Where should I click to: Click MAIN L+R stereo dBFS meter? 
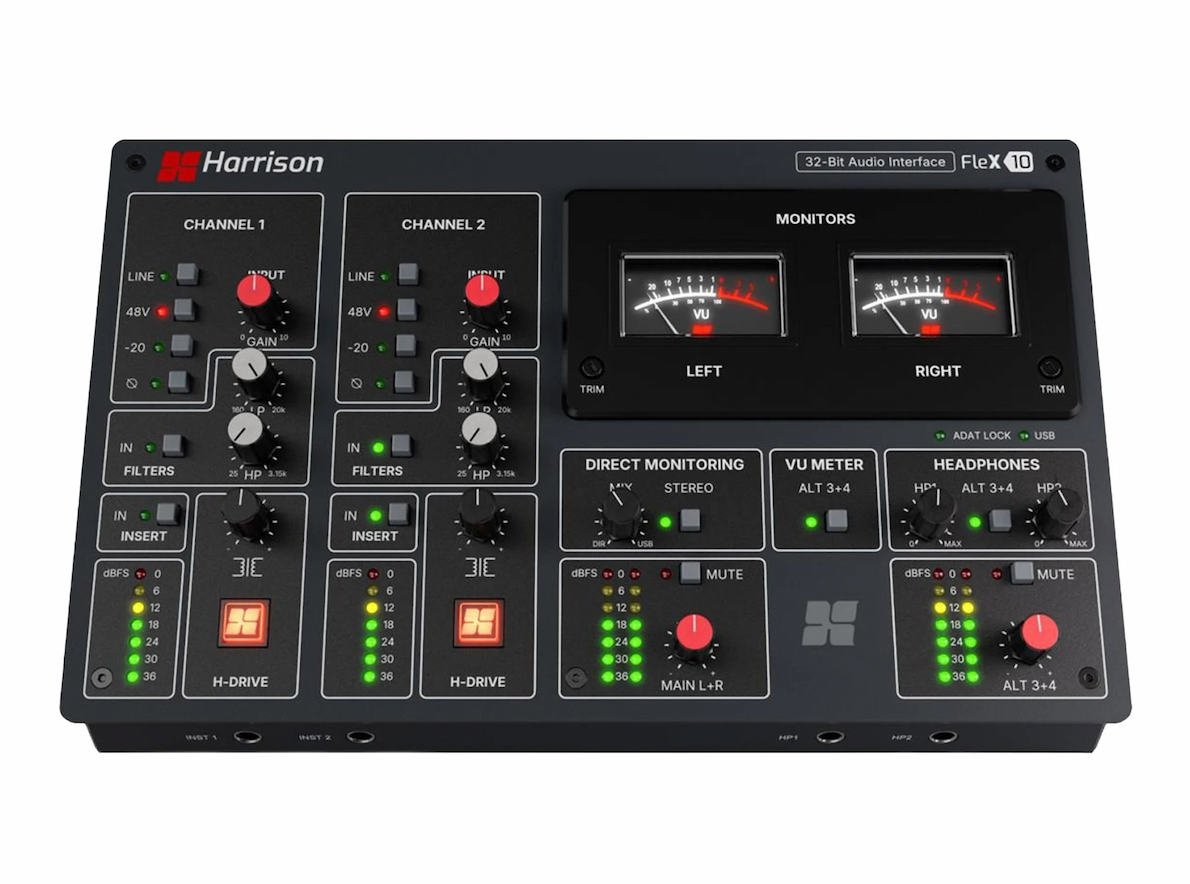[621, 627]
